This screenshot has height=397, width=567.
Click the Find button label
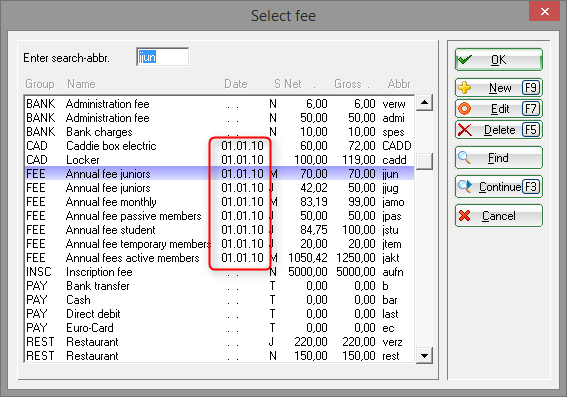[498, 158]
